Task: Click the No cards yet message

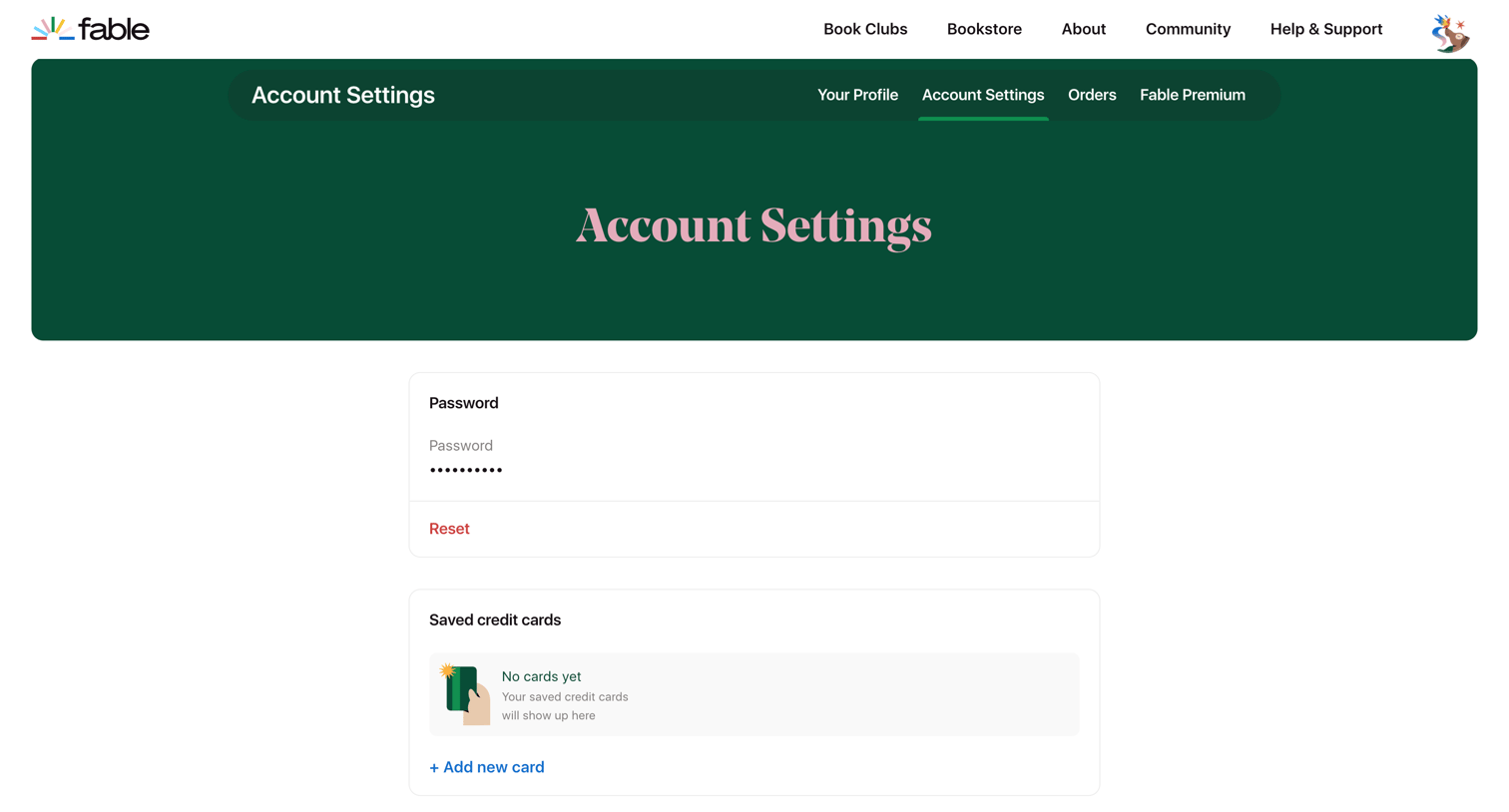Action: (x=541, y=676)
